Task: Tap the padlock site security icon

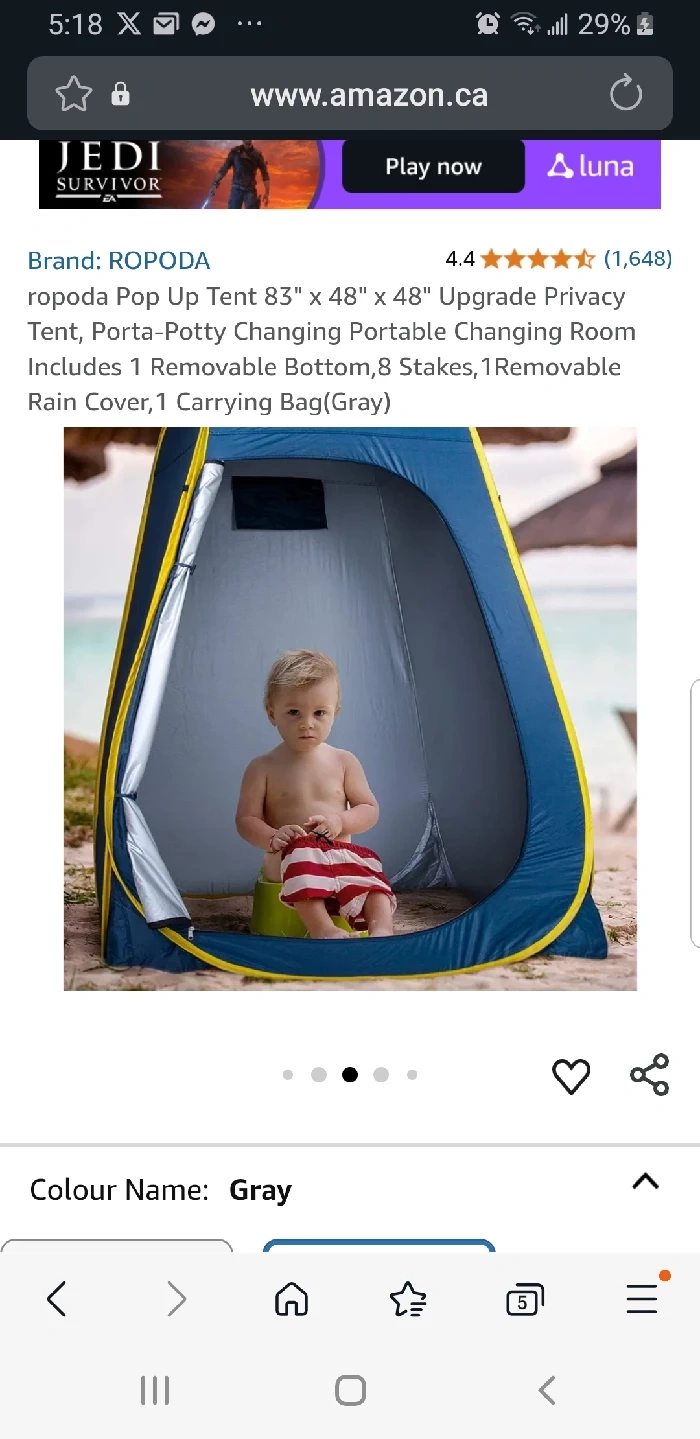Action: 120,95
